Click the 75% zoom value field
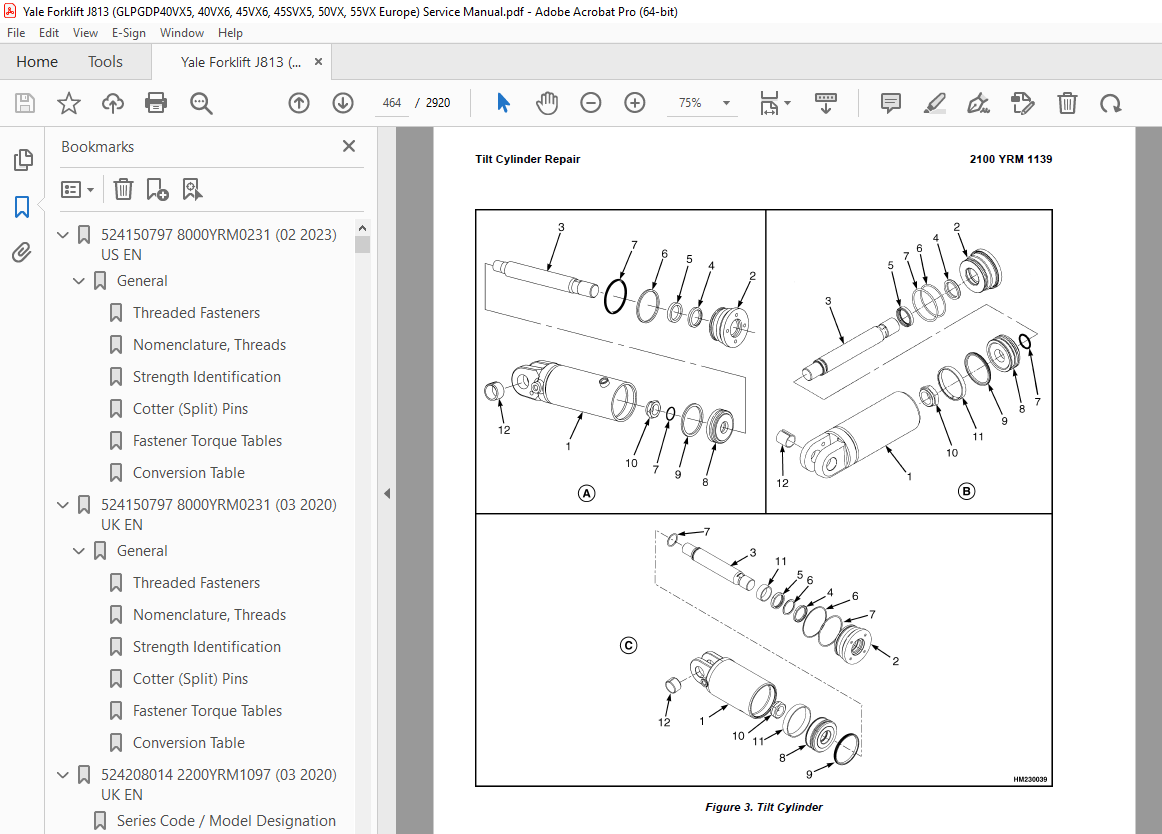This screenshot has width=1162, height=834. click(690, 103)
